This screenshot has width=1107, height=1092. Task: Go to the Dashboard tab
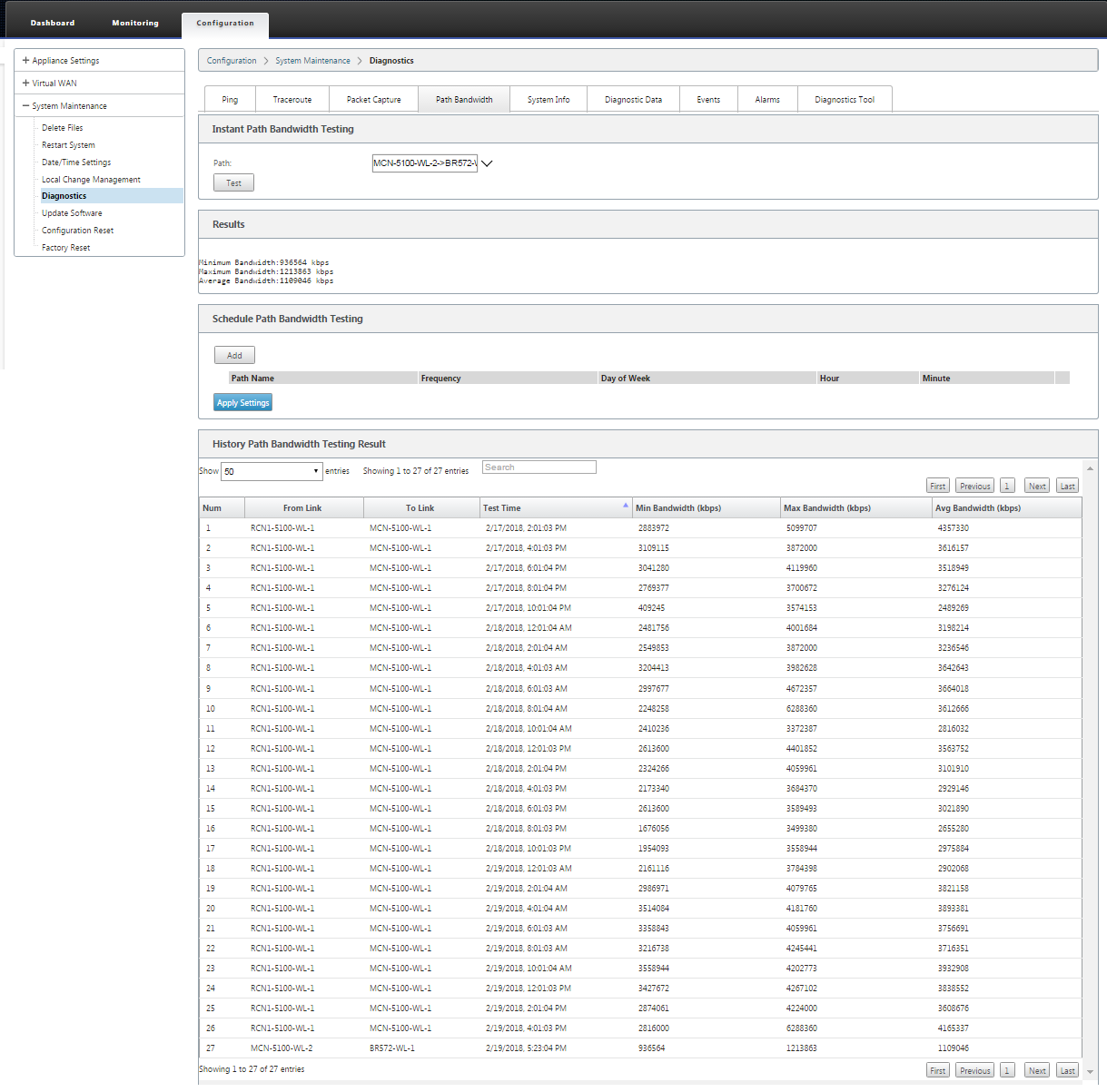(53, 23)
